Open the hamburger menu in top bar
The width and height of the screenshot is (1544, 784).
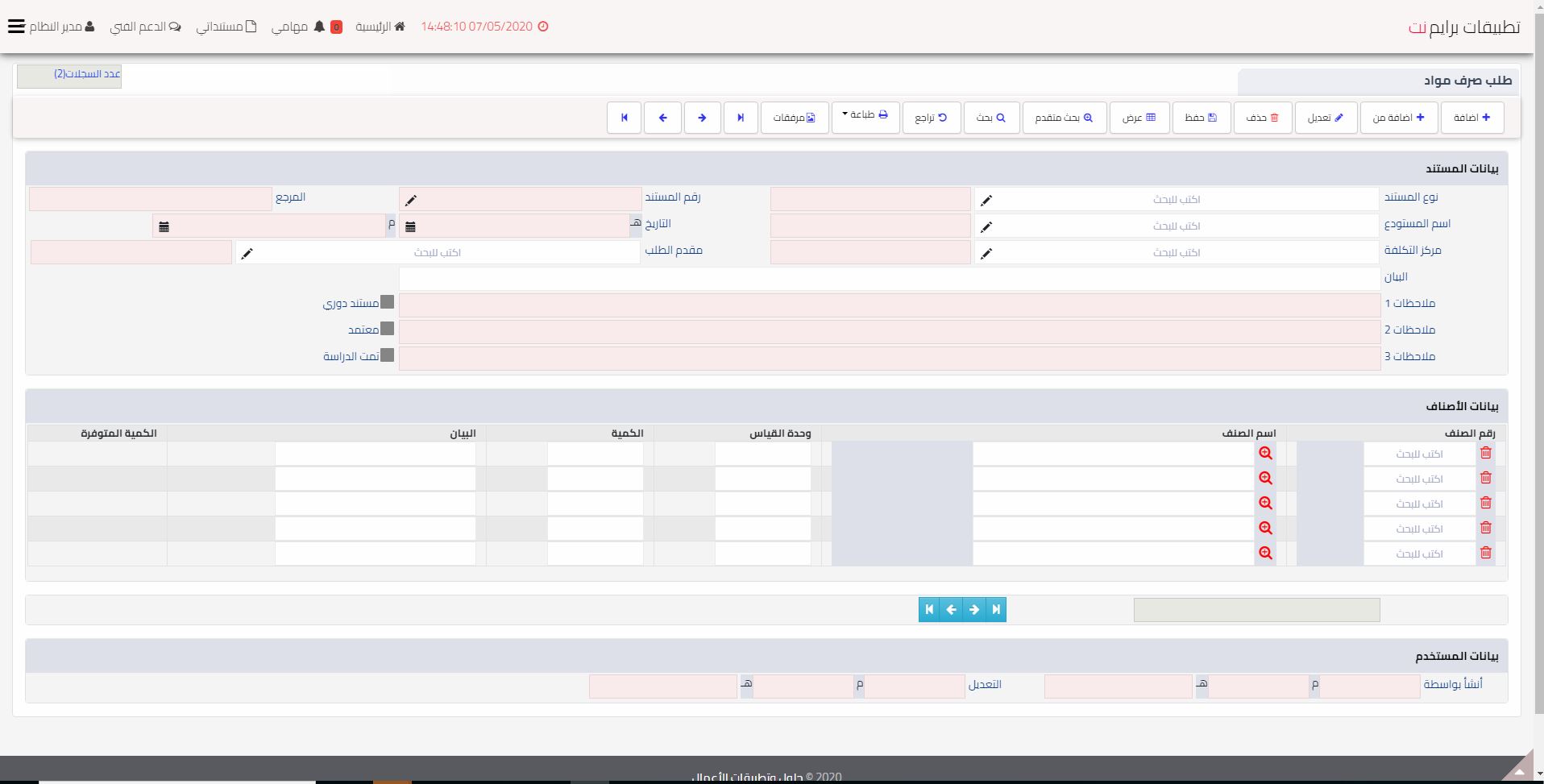click(x=16, y=27)
